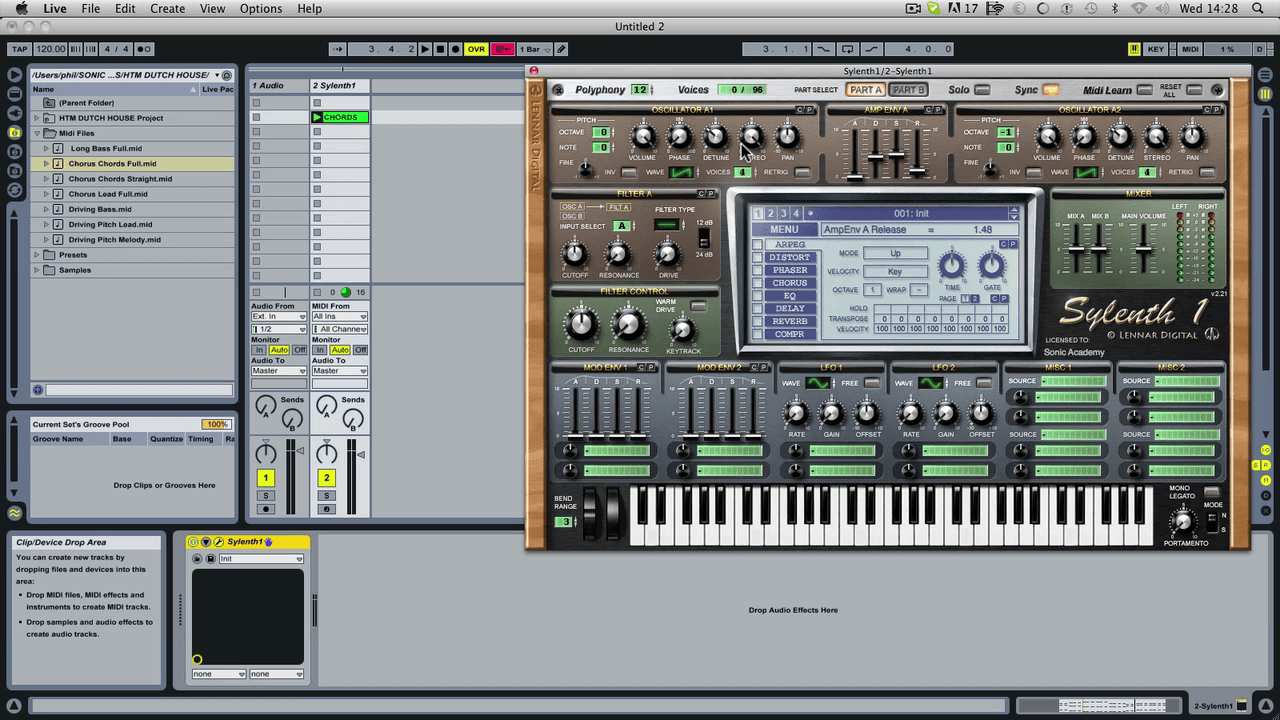1280x720 pixels.
Task: Click the Sylenth1 device wrench icon
Action: point(219,542)
